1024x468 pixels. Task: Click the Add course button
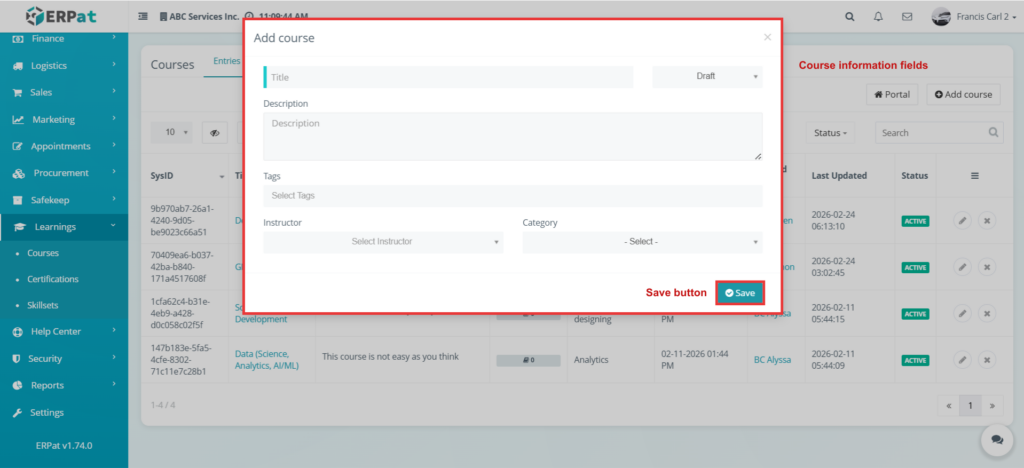coord(963,95)
